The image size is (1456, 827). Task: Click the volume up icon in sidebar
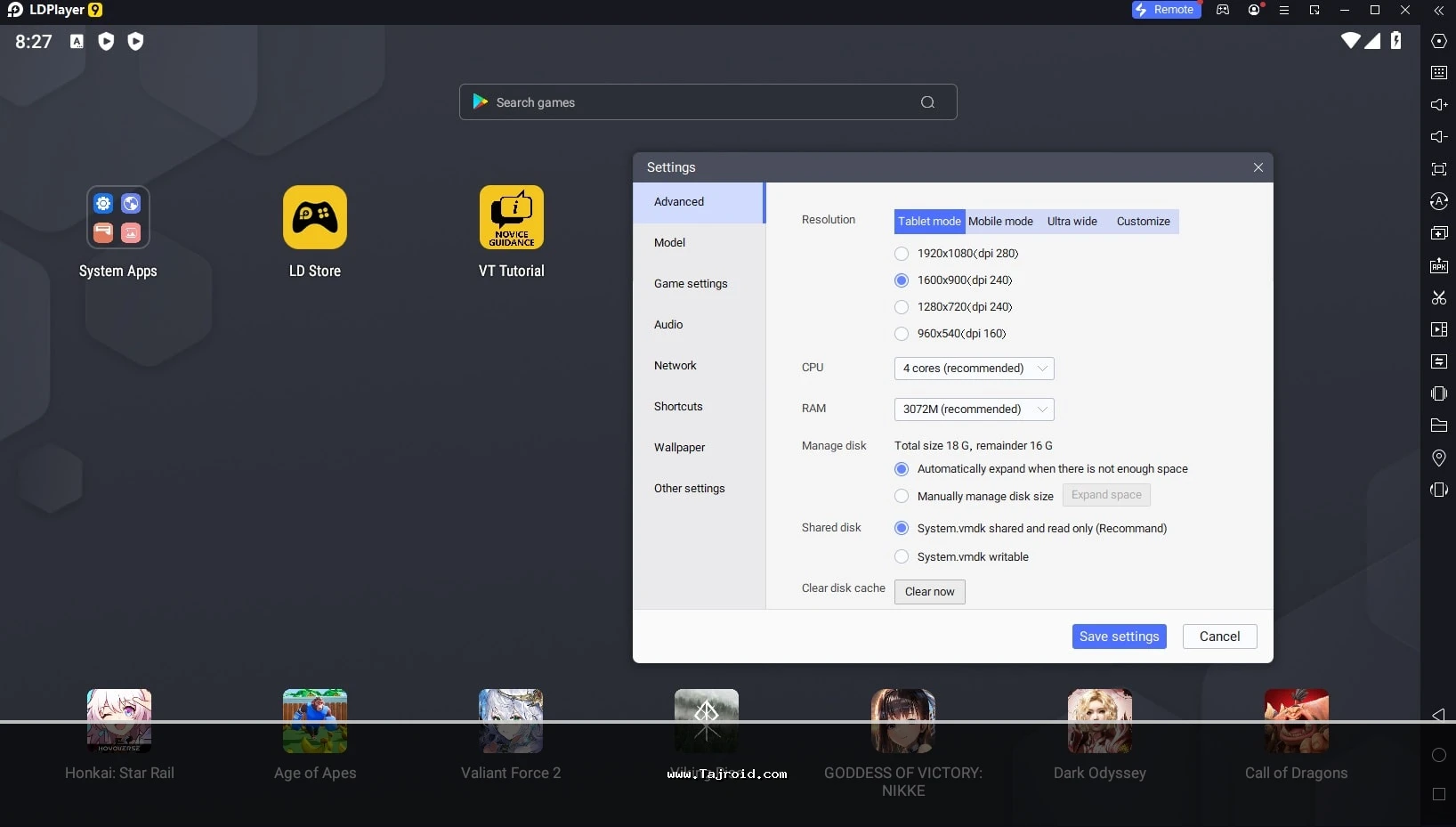coord(1438,105)
